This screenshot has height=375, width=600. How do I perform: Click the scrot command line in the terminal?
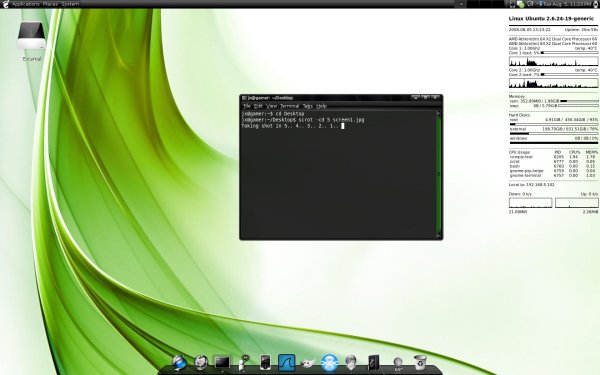pyautogui.click(x=303, y=120)
